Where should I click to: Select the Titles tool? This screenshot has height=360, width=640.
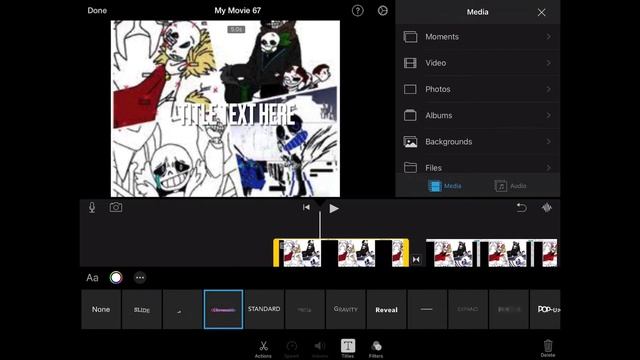tap(348, 348)
